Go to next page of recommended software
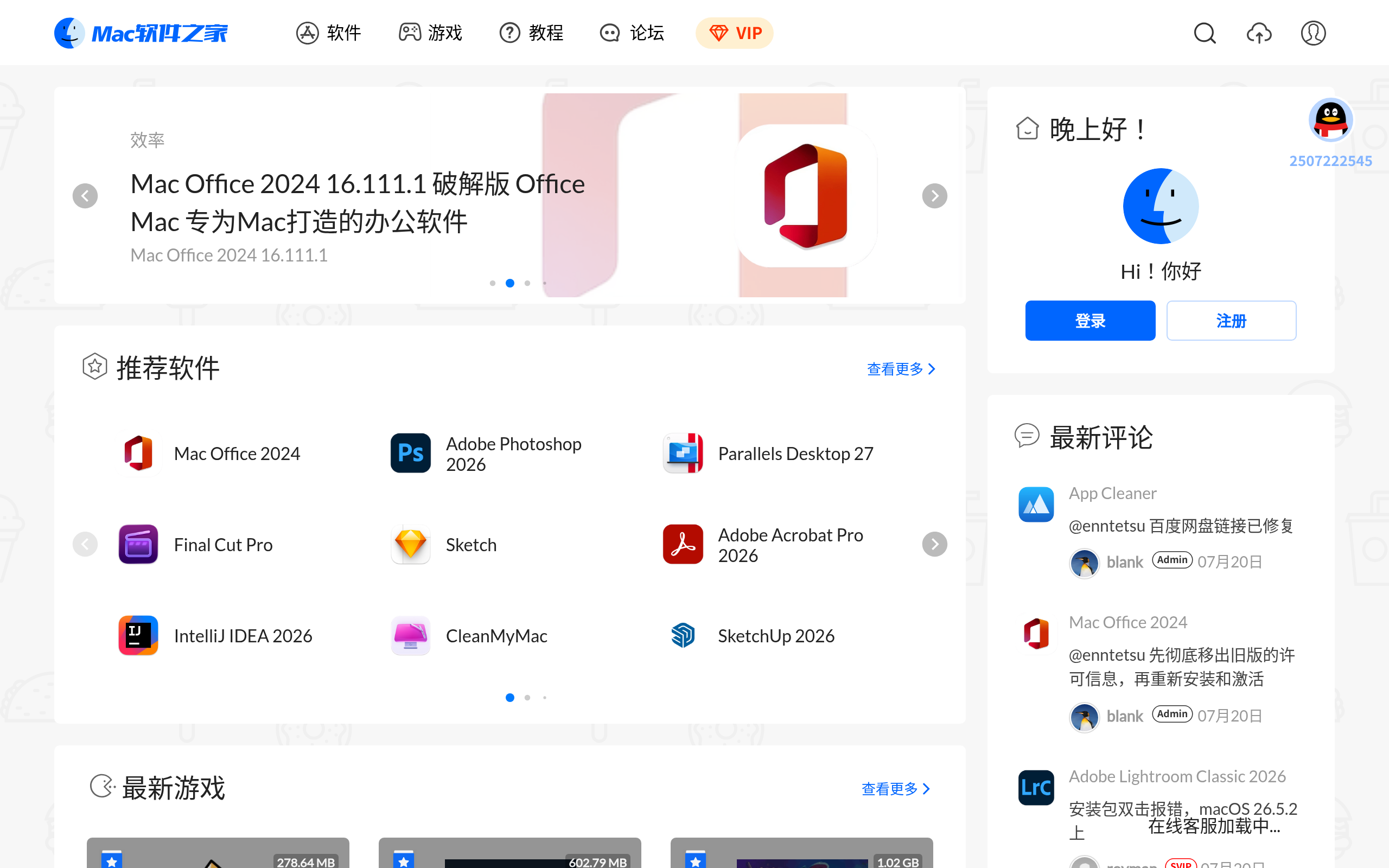Viewport: 1389px width, 868px height. pos(934,544)
